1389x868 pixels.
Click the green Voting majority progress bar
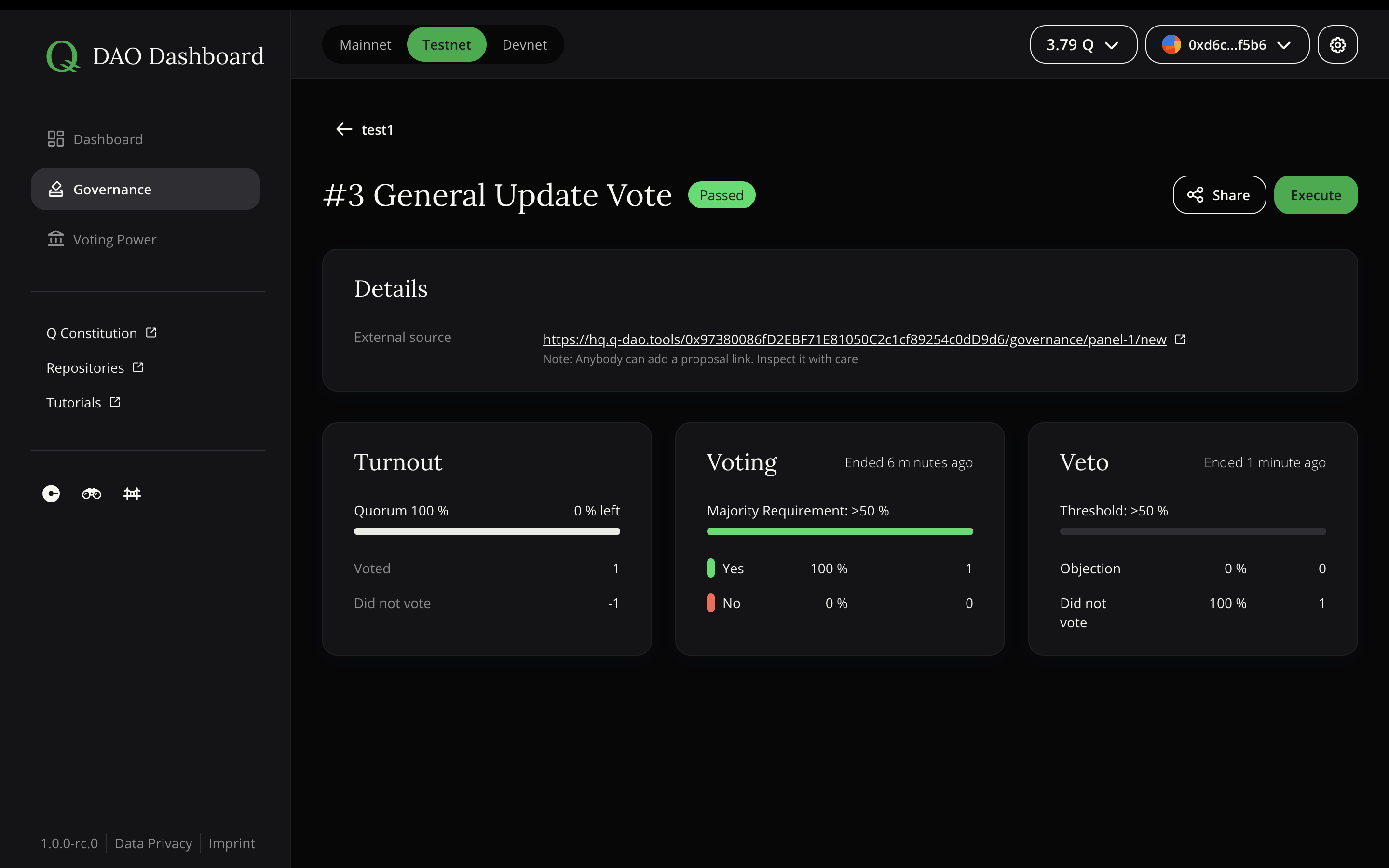pos(840,531)
